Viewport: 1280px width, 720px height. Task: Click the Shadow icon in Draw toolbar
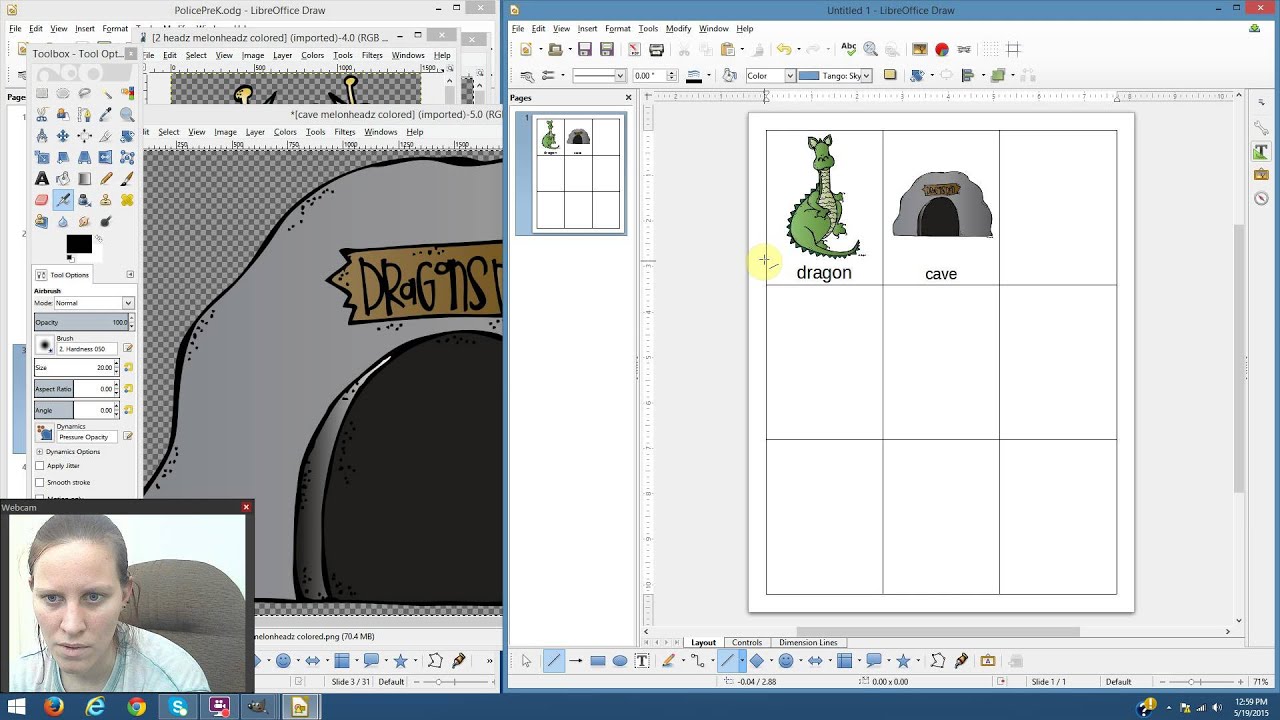(890, 75)
